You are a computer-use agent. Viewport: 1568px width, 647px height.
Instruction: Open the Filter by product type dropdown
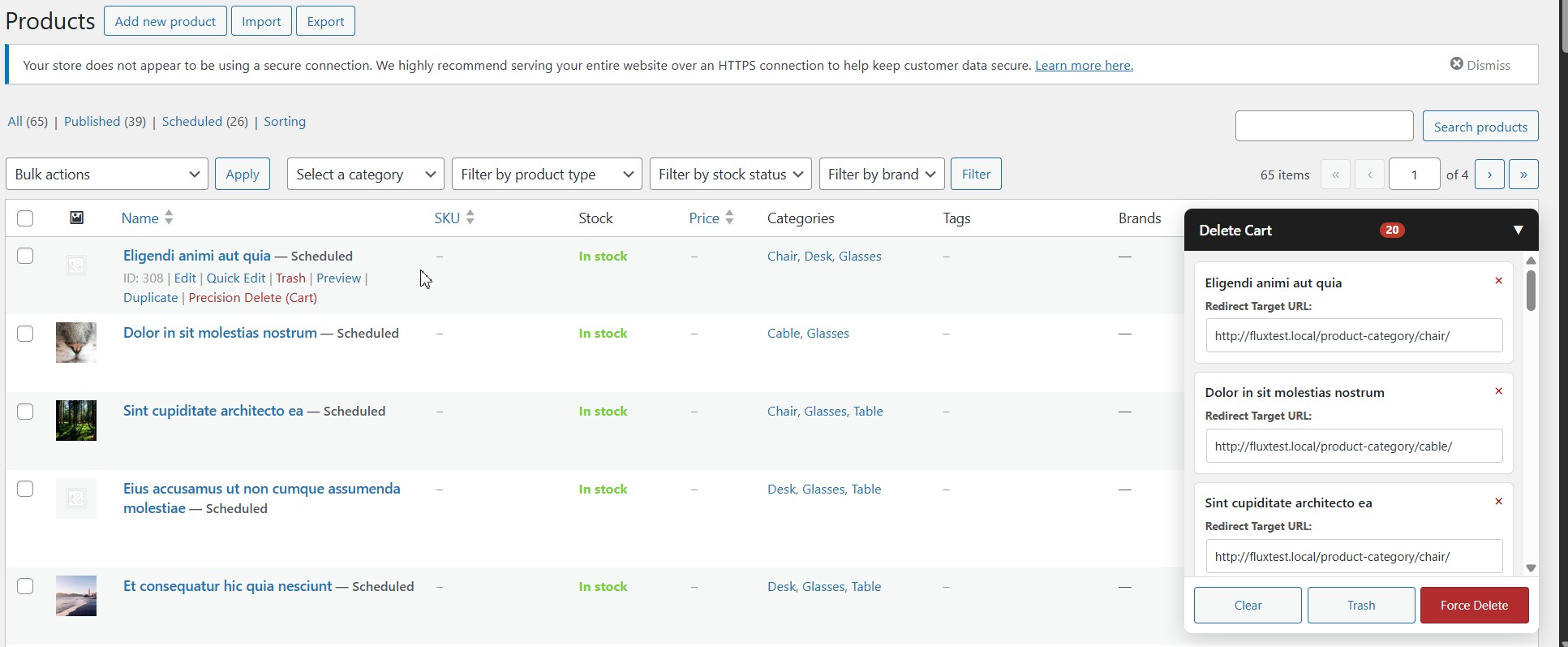(547, 174)
